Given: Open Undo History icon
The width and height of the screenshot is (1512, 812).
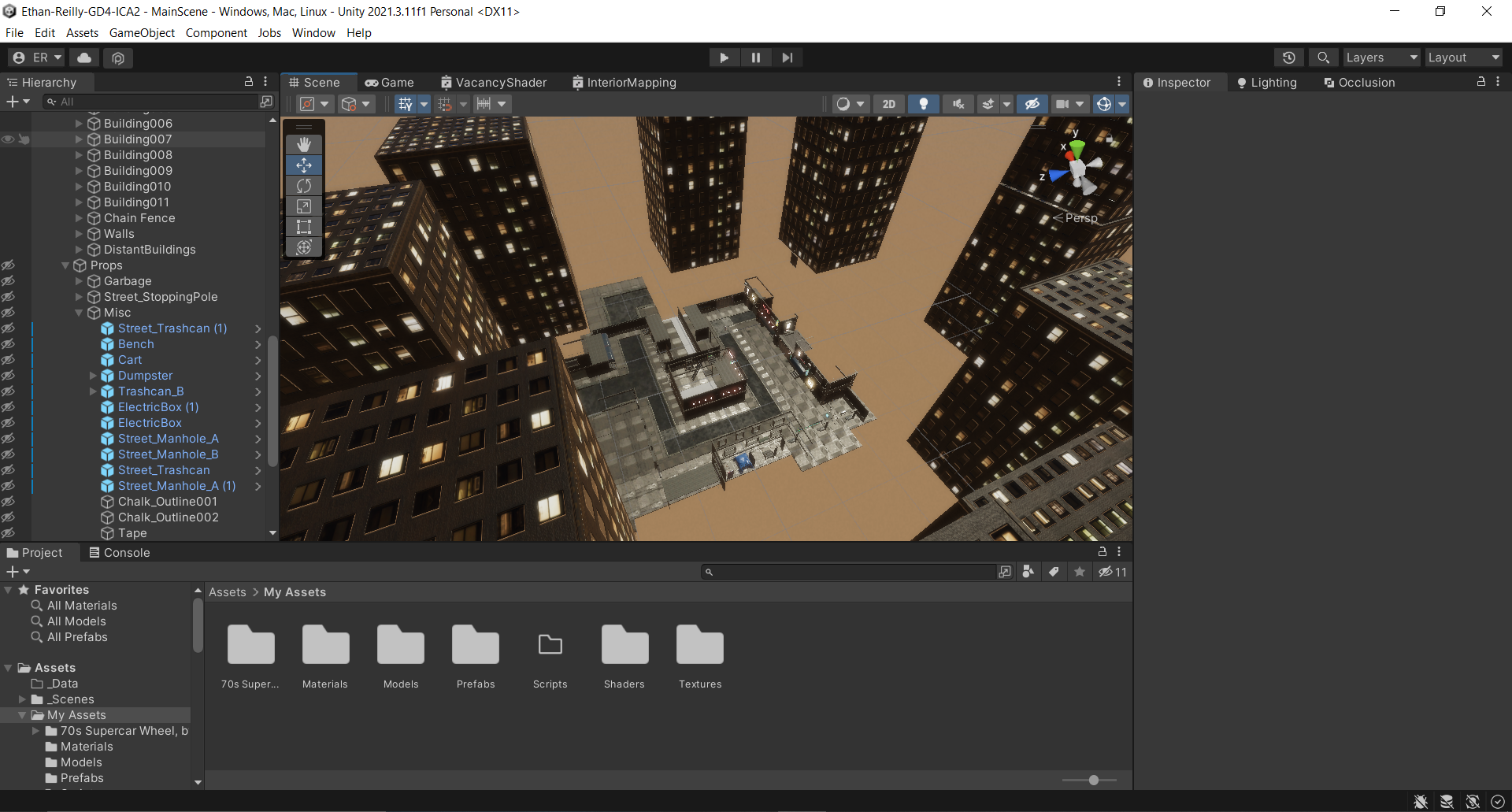Looking at the screenshot, I should (x=1289, y=57).
